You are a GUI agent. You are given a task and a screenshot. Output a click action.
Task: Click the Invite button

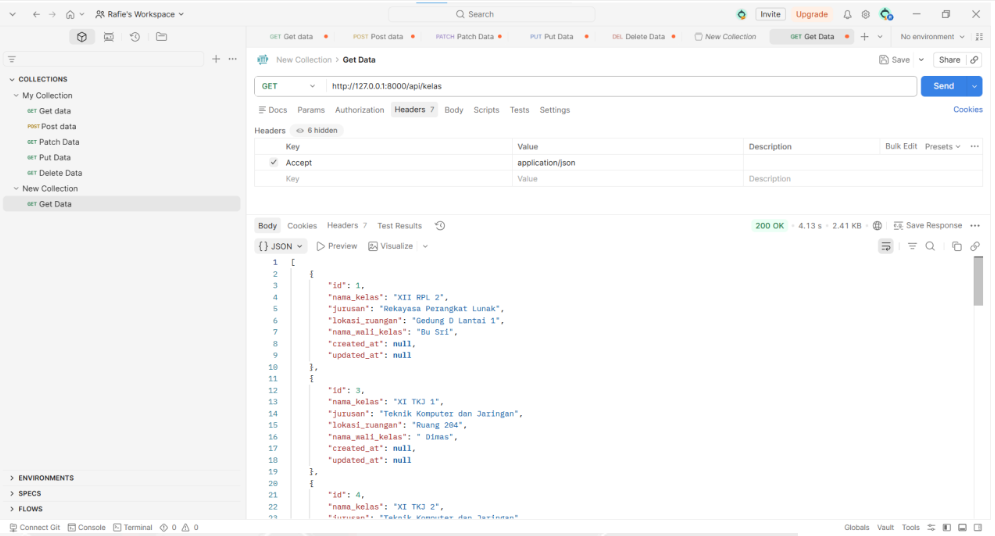[770, 14]
